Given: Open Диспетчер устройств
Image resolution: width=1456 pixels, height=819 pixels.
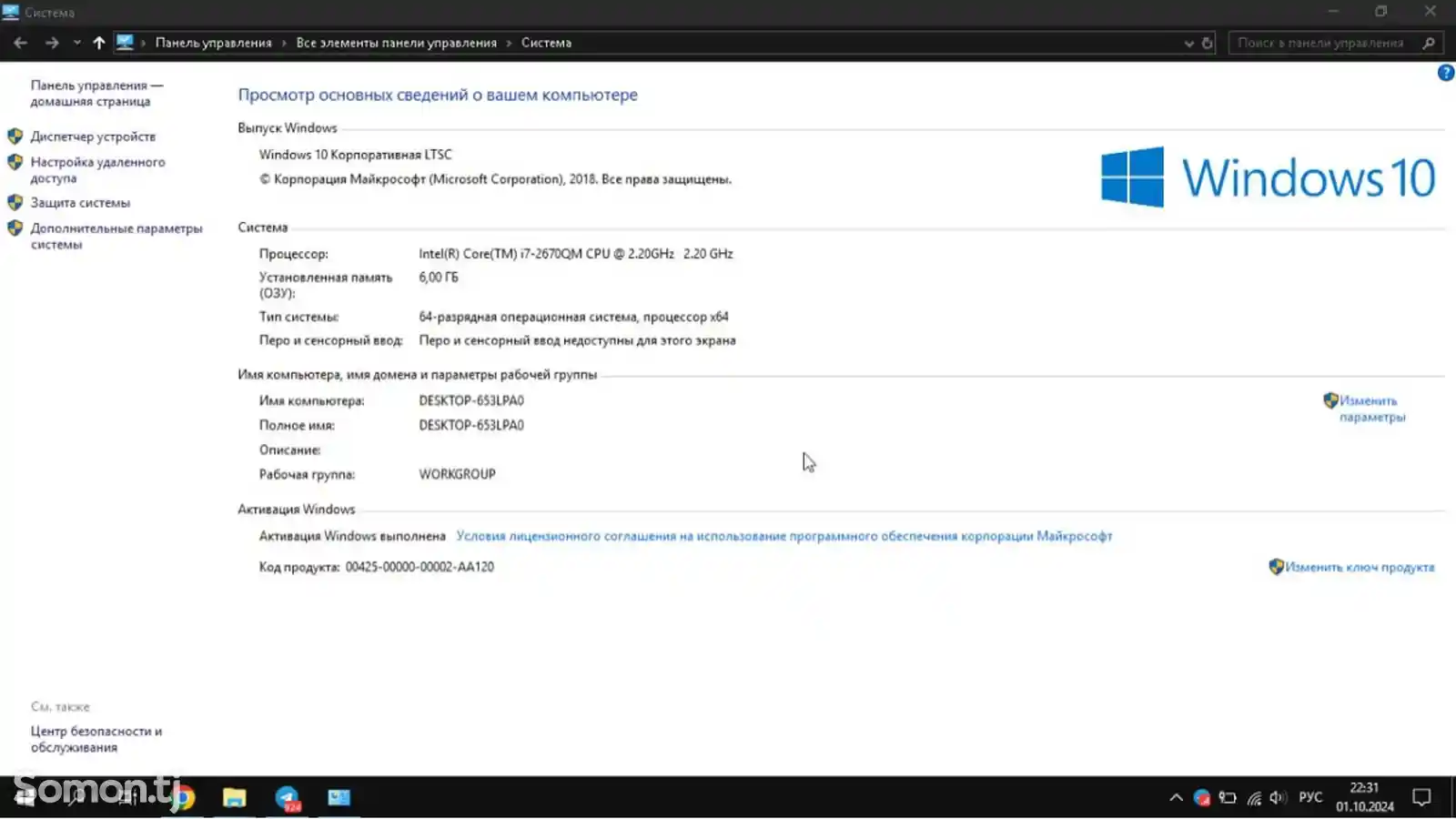Looking at the screenshot, I should point(93,136).
